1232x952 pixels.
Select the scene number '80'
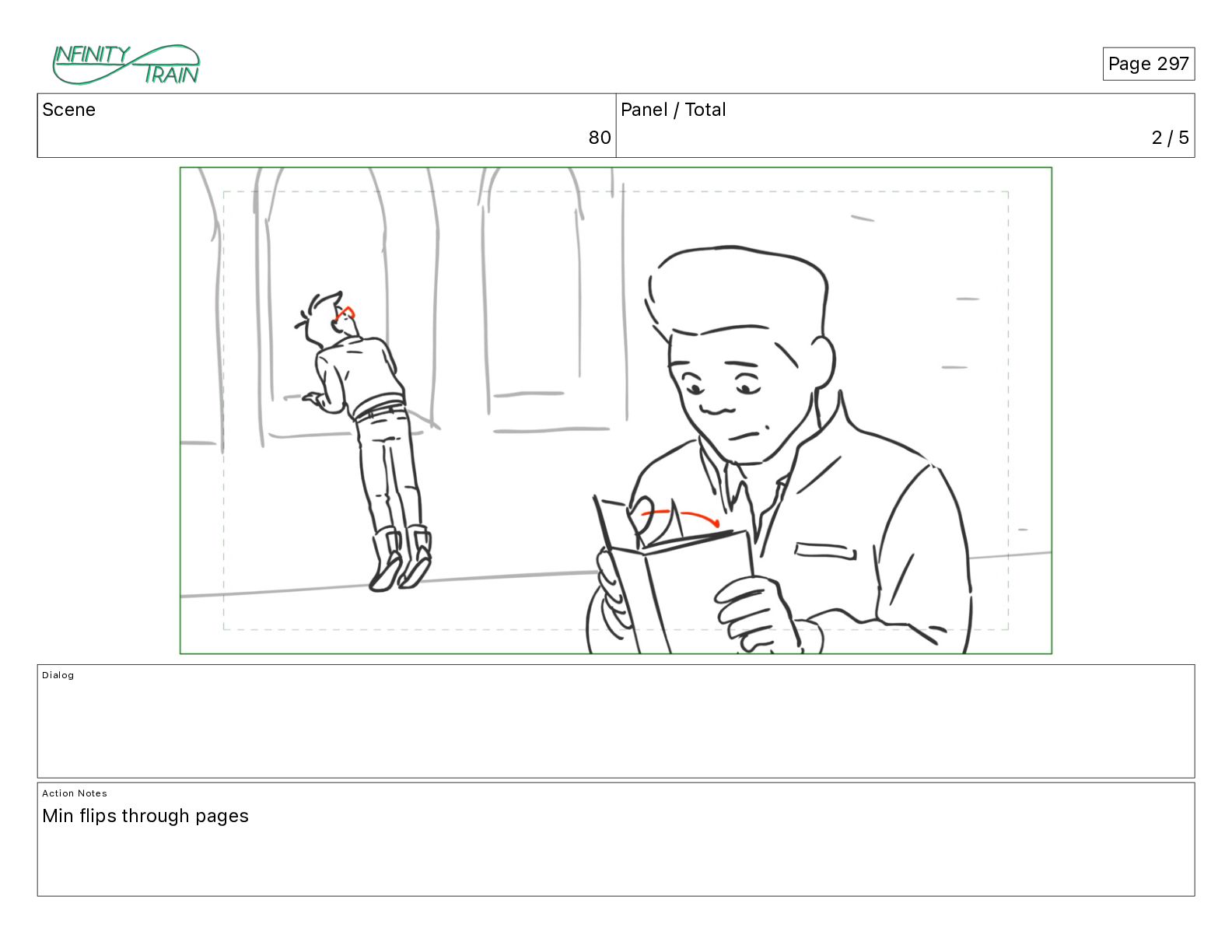click(x=599, y=138)
